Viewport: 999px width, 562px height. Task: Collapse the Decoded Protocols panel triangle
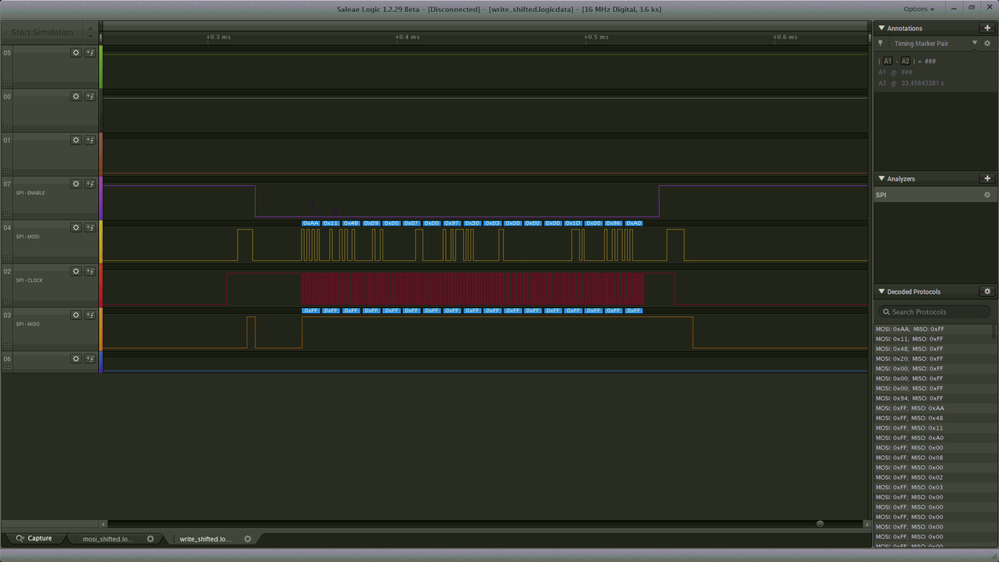(881, 291)
